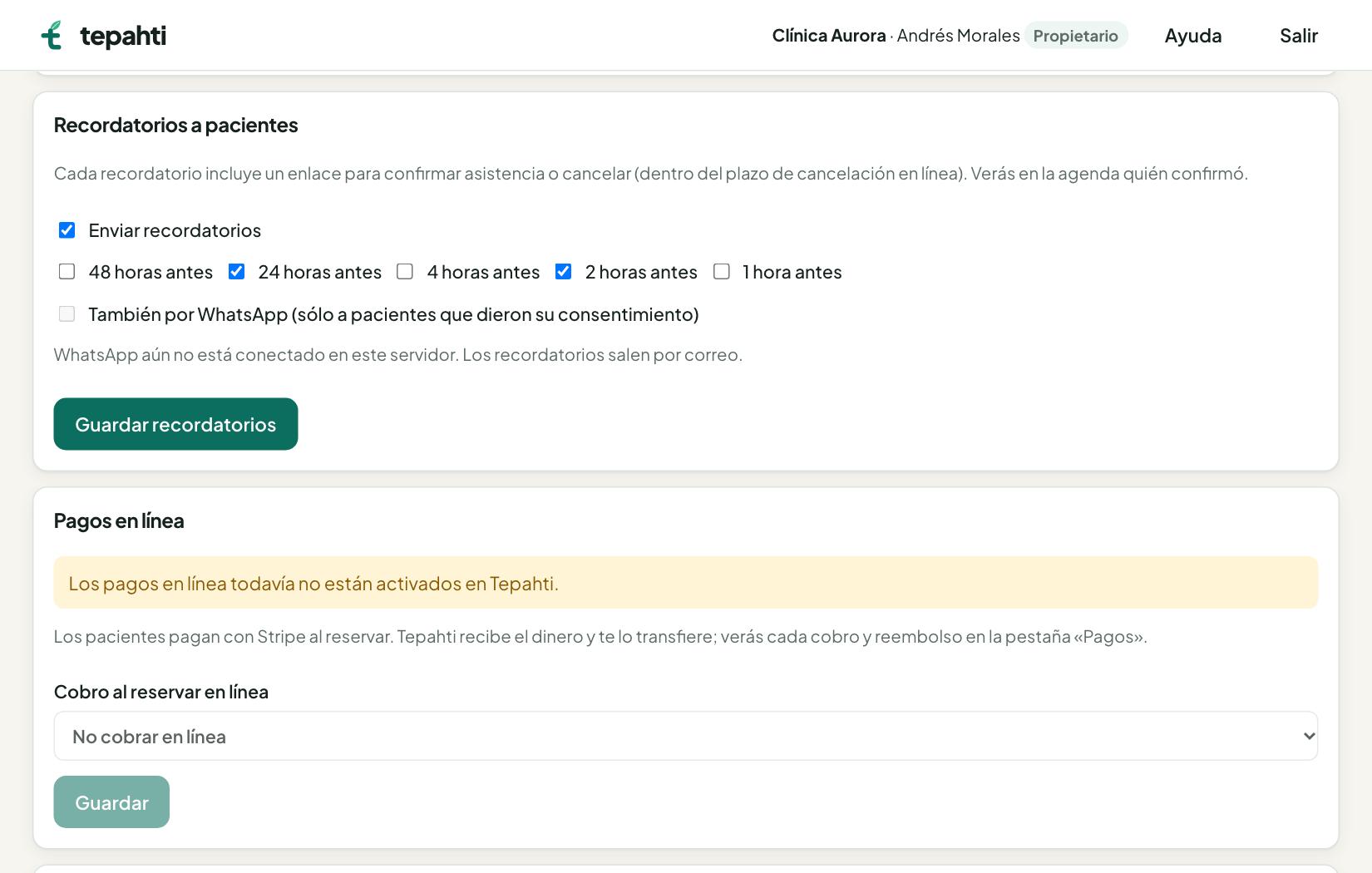Untick the 2 horas antes checkbox
The image size is (1372, 873).
(564, 272)
